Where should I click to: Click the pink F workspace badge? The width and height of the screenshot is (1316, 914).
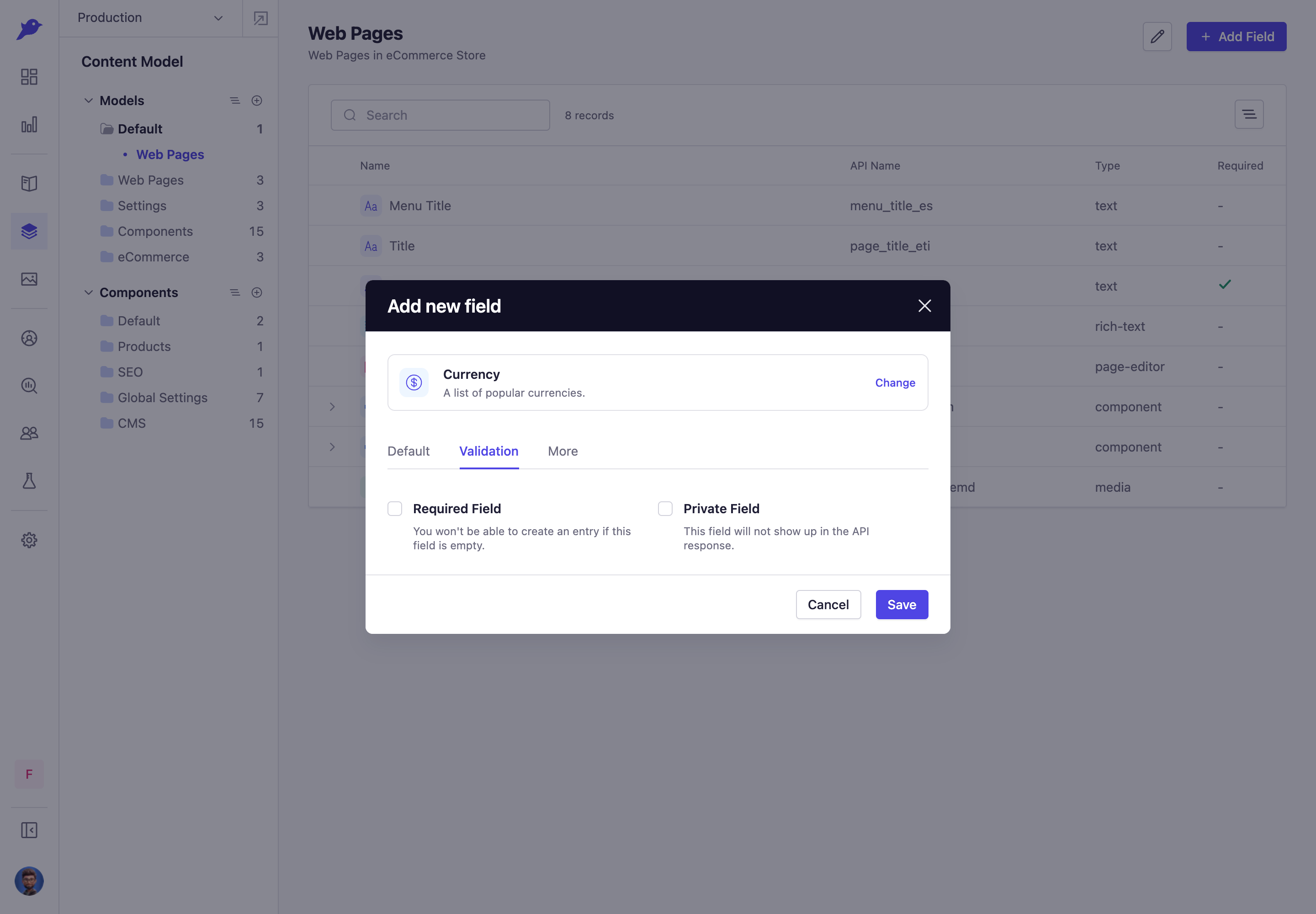click(x=29, y=774)
